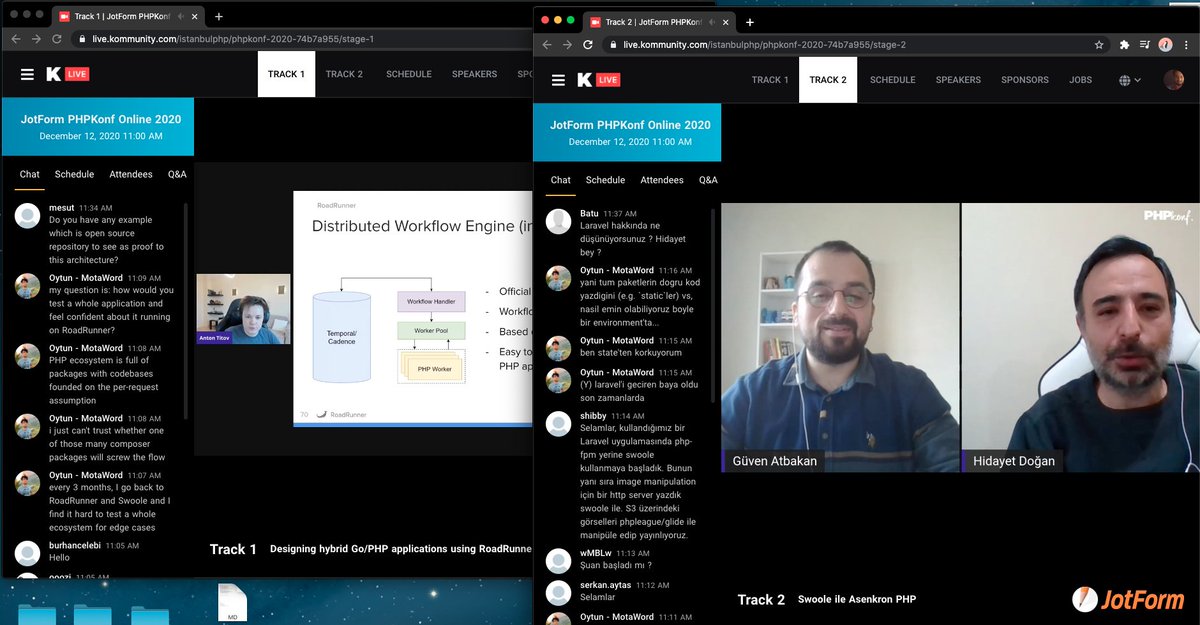The image size is (1200, 625).
Task: Go back in Track 2 browser window
Action: click(545, 44)
